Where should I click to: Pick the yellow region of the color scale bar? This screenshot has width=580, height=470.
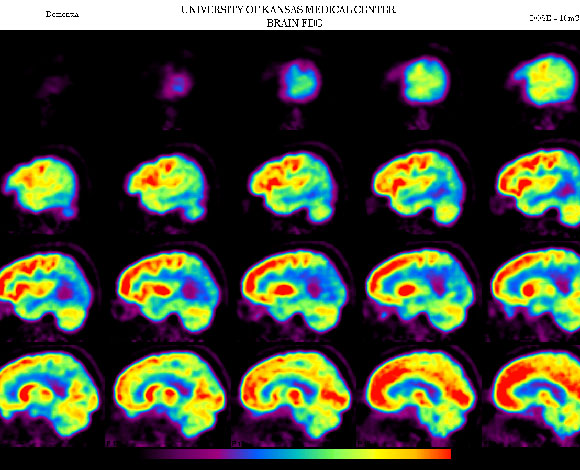pos(374,454)
